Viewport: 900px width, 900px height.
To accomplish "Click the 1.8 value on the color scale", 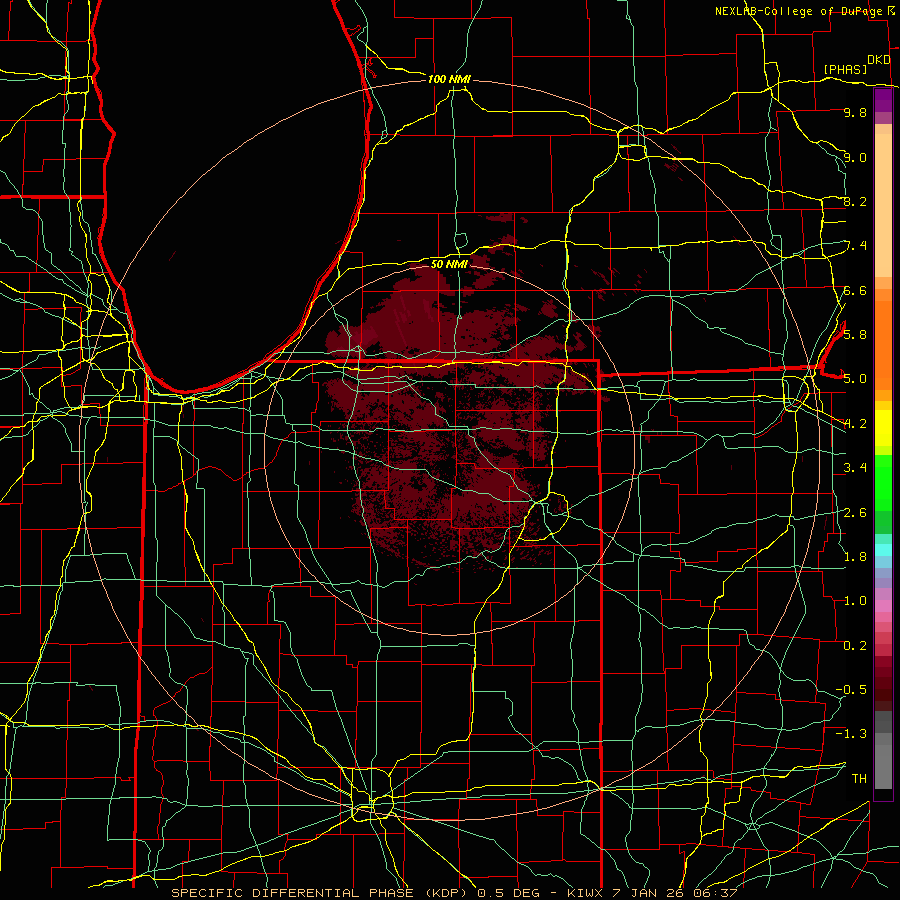I will [x=855, y=557].
